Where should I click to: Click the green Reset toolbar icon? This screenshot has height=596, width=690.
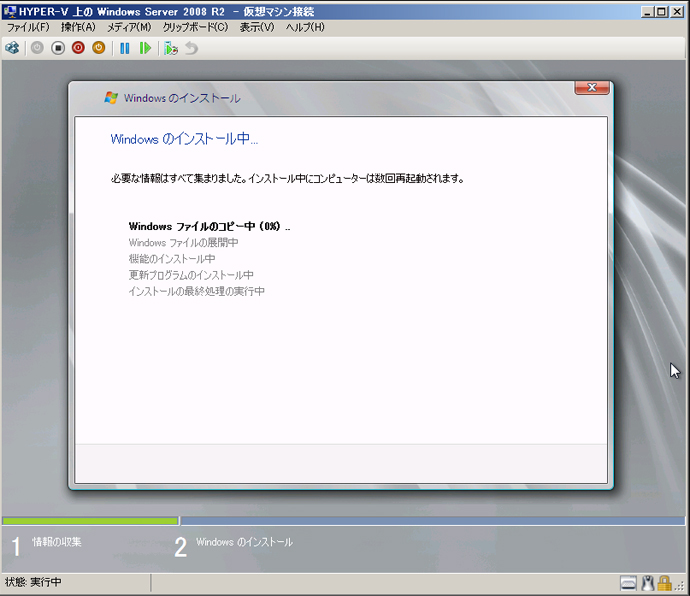tap(145, 48)
